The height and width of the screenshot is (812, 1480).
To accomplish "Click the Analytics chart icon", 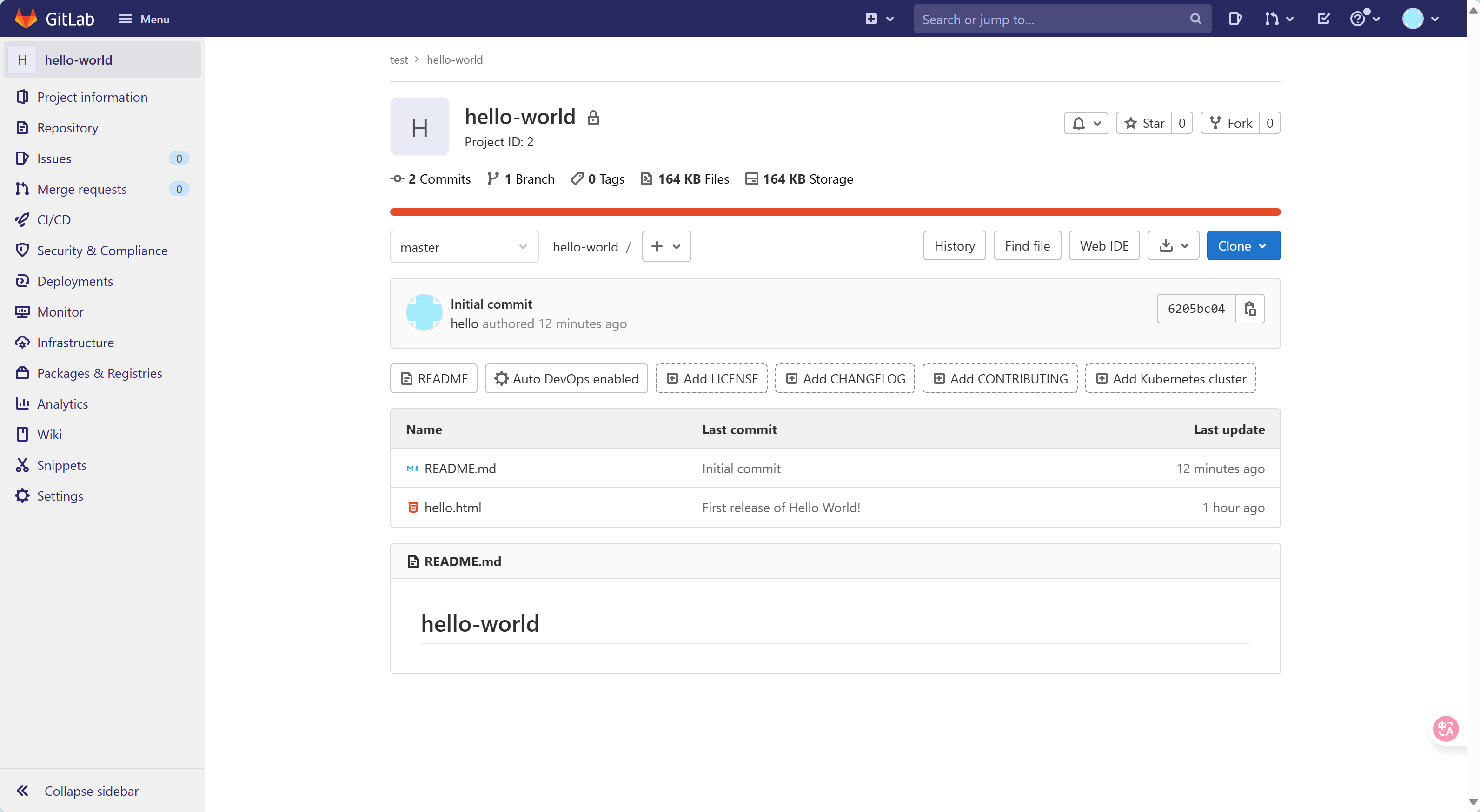I will (x=22, y=404).
